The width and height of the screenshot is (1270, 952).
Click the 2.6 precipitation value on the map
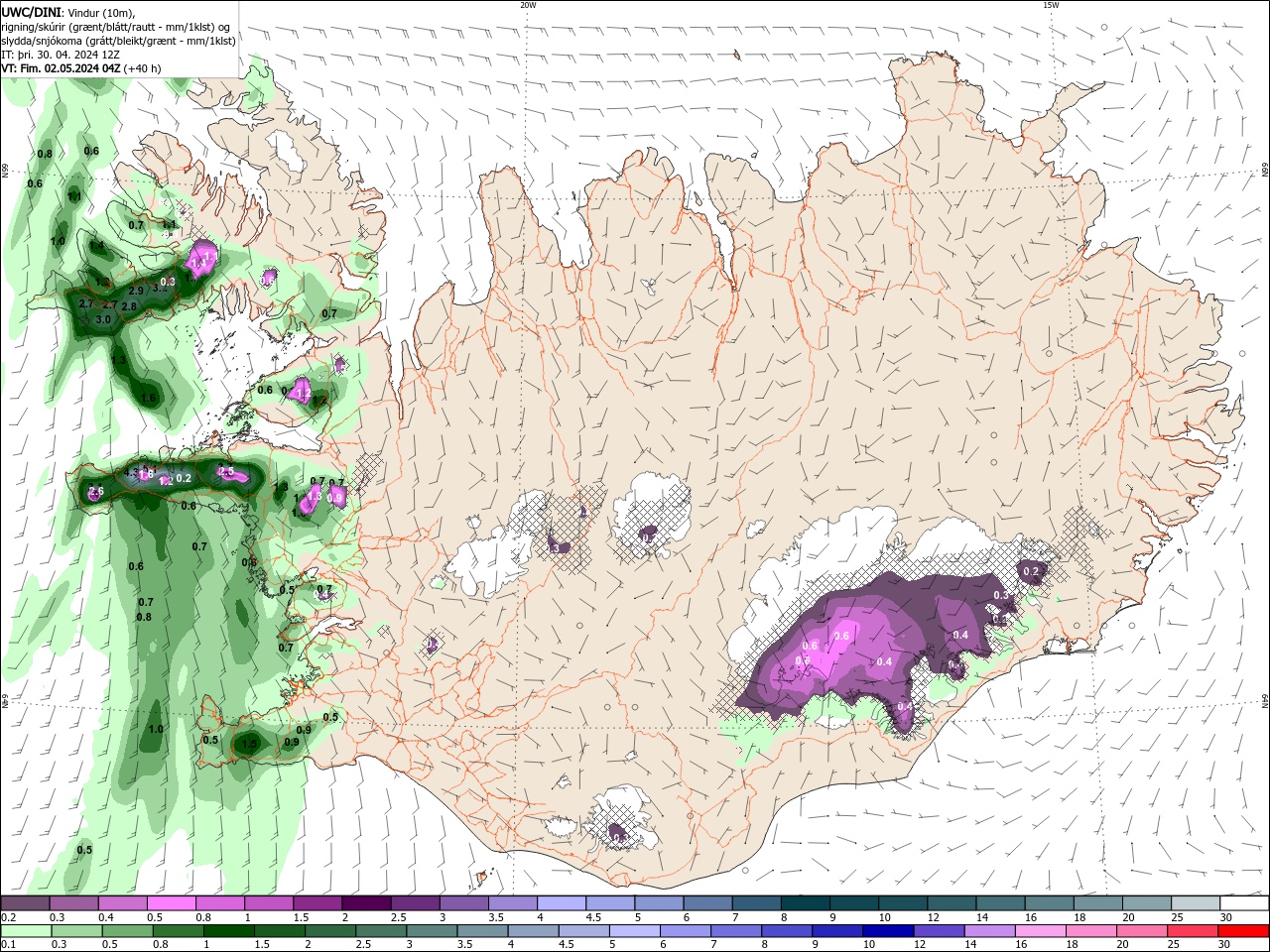(x=96, y=491)
